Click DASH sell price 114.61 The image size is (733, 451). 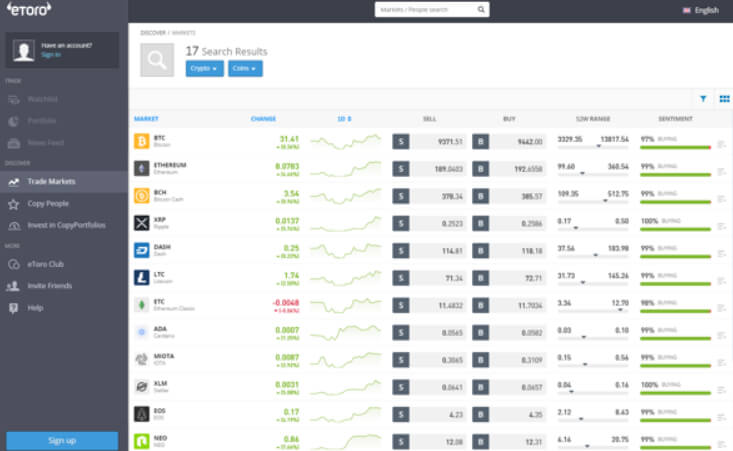click(438, 251)
